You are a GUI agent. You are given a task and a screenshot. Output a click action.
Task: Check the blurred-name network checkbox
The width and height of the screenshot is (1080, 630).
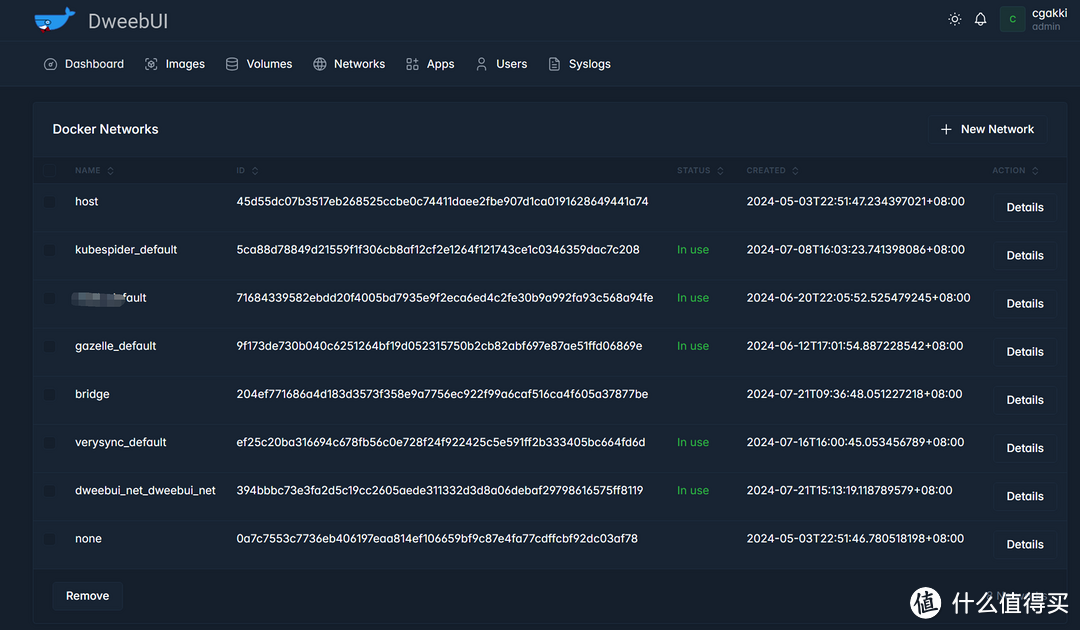click(x=50, y=298)
